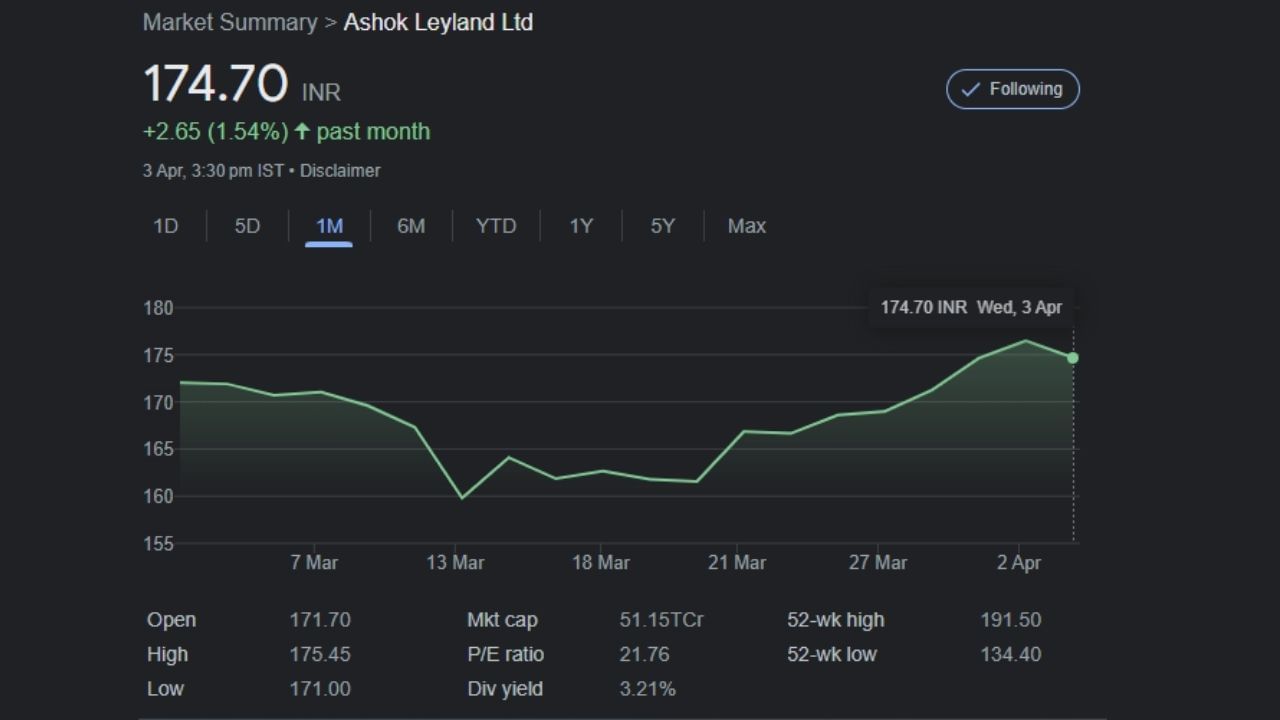Click the 3 Apr, 3:30 pm IST timestamp
This screenshot has height=720, width=1280.
tap(213, 171)
